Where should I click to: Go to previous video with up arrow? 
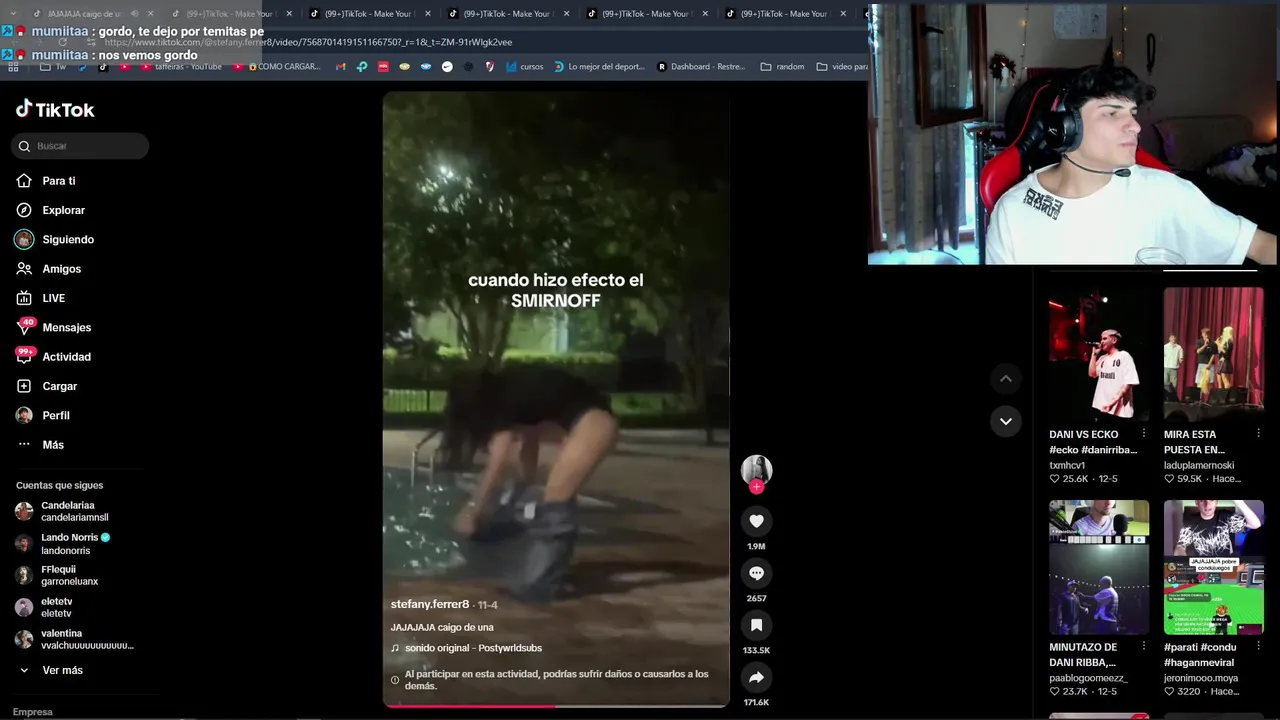click(1005, 378)
